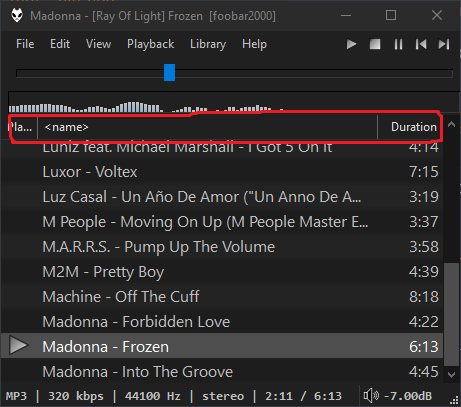
Task: Select Madonna - Into The Groove track
Action: tap(222, 371)
